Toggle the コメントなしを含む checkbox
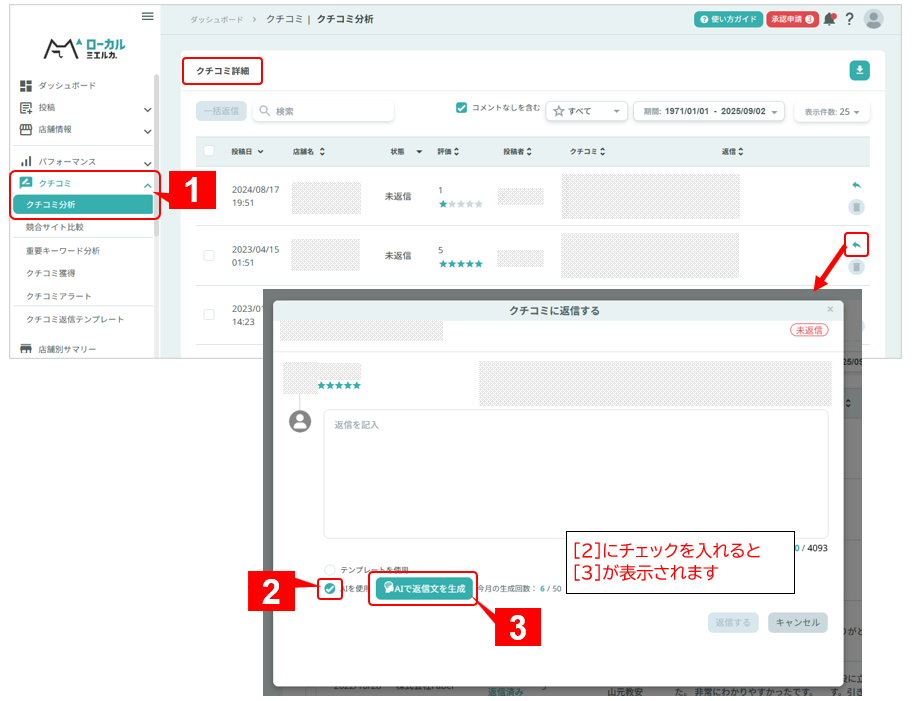 [x=461, y=107]
